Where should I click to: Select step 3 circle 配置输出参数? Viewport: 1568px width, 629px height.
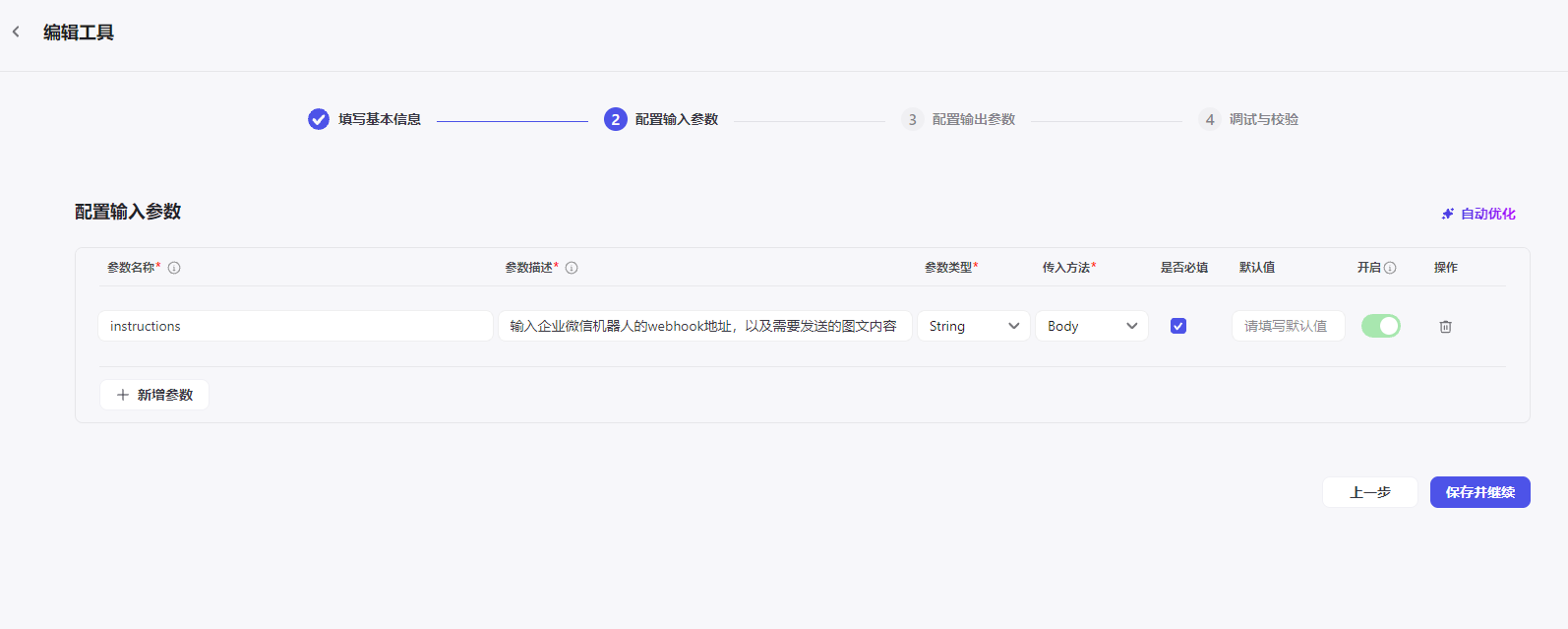coord(913,119)
